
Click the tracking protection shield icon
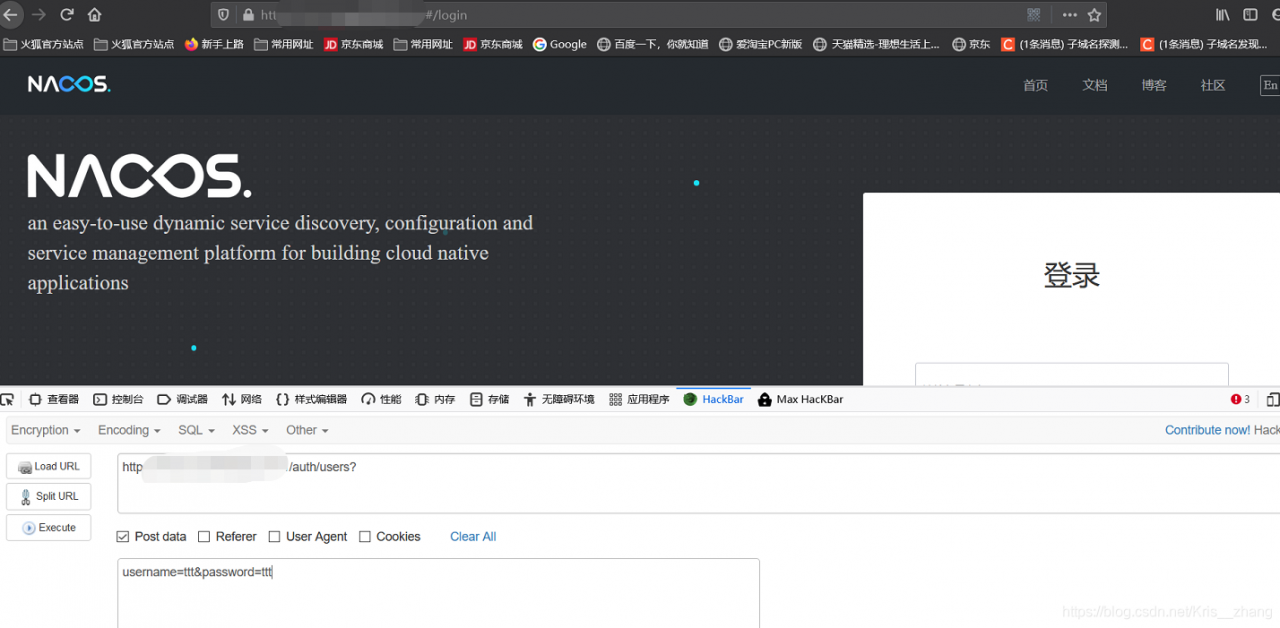click(223, 15)
